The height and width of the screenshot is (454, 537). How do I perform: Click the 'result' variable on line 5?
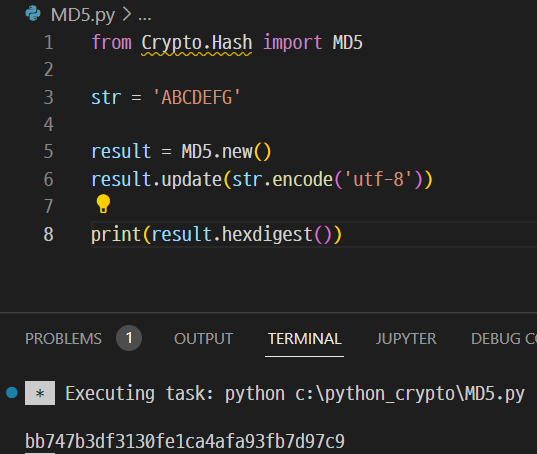(x=121, y=151)
